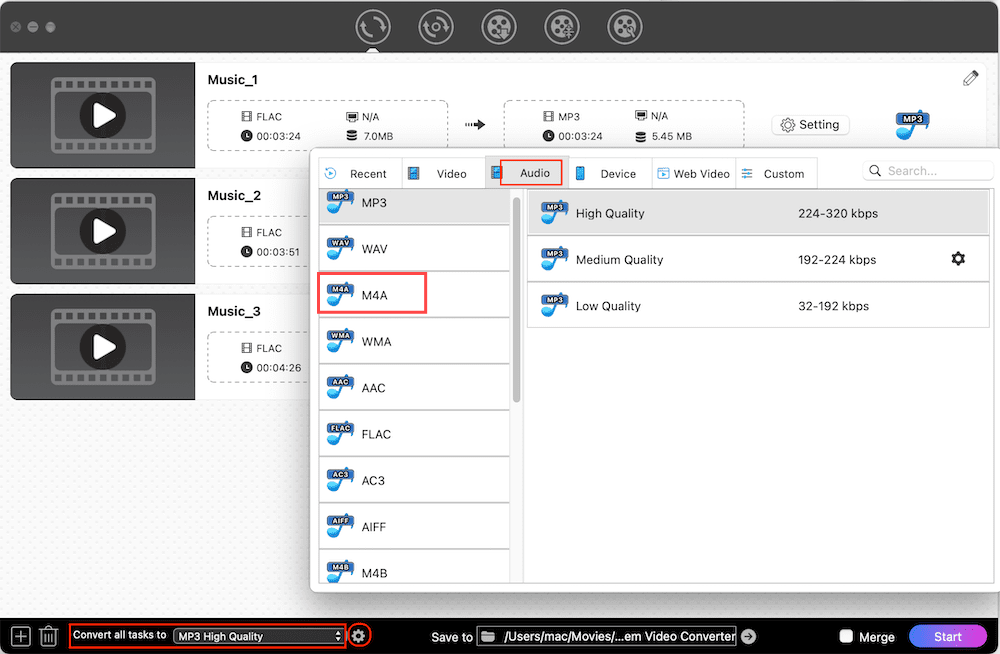
Task: Switch to the Recent tab
Action: coord(361,174)
